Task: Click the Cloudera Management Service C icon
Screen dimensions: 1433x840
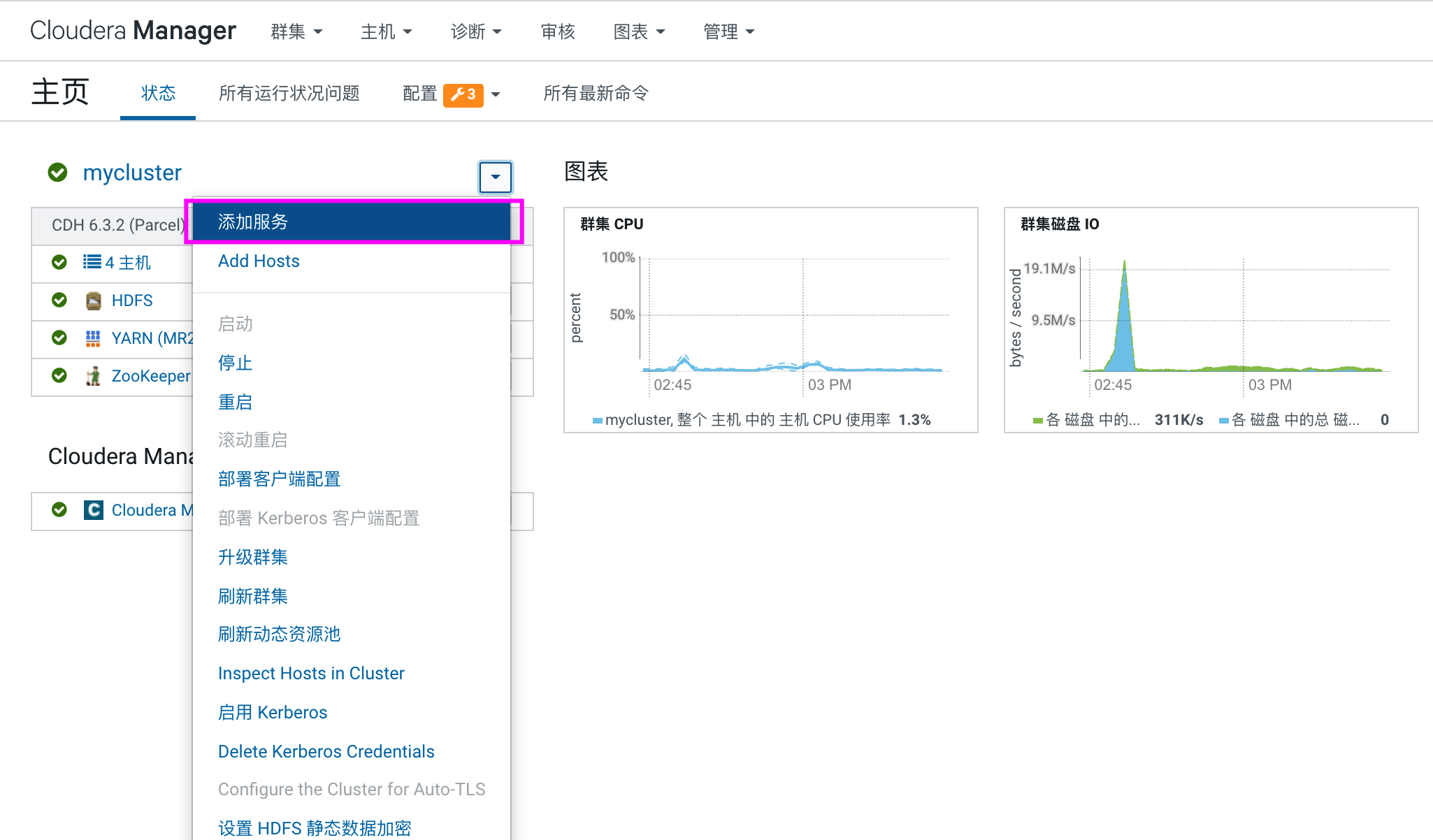Action: click(x=93, y=510)
